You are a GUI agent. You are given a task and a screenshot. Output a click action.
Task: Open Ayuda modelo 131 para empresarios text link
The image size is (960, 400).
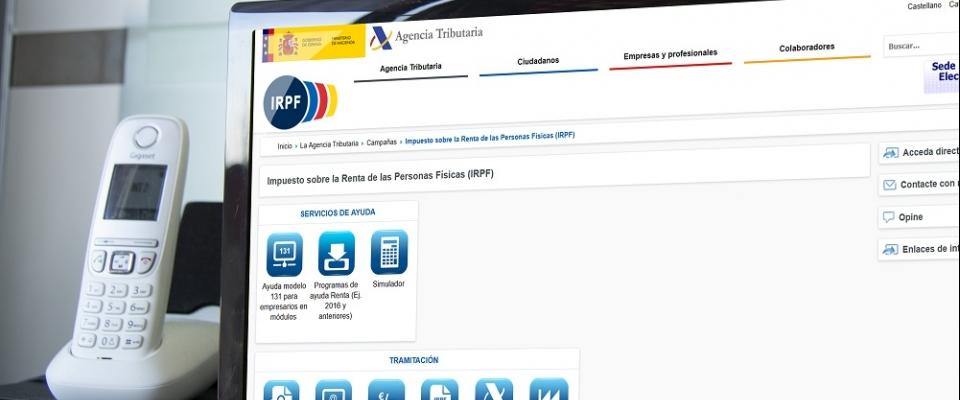[284, 301]
